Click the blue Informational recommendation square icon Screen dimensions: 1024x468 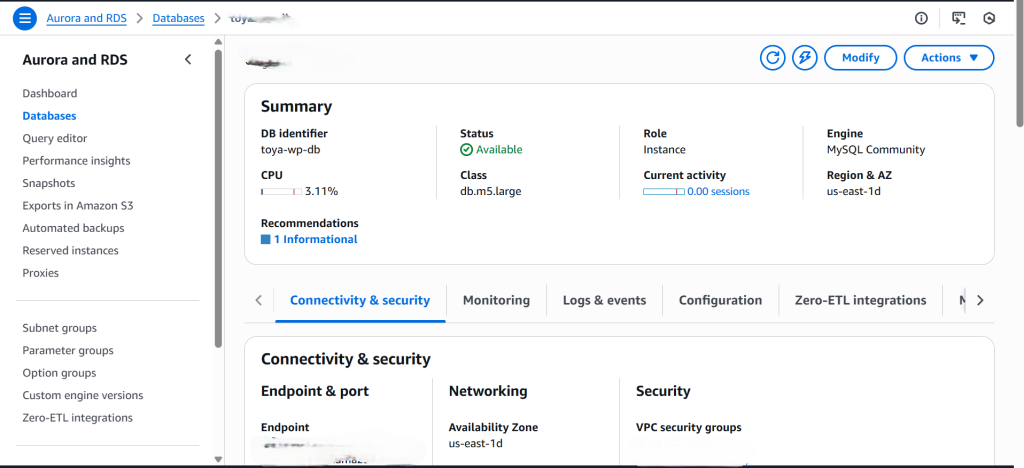point(266,240)
